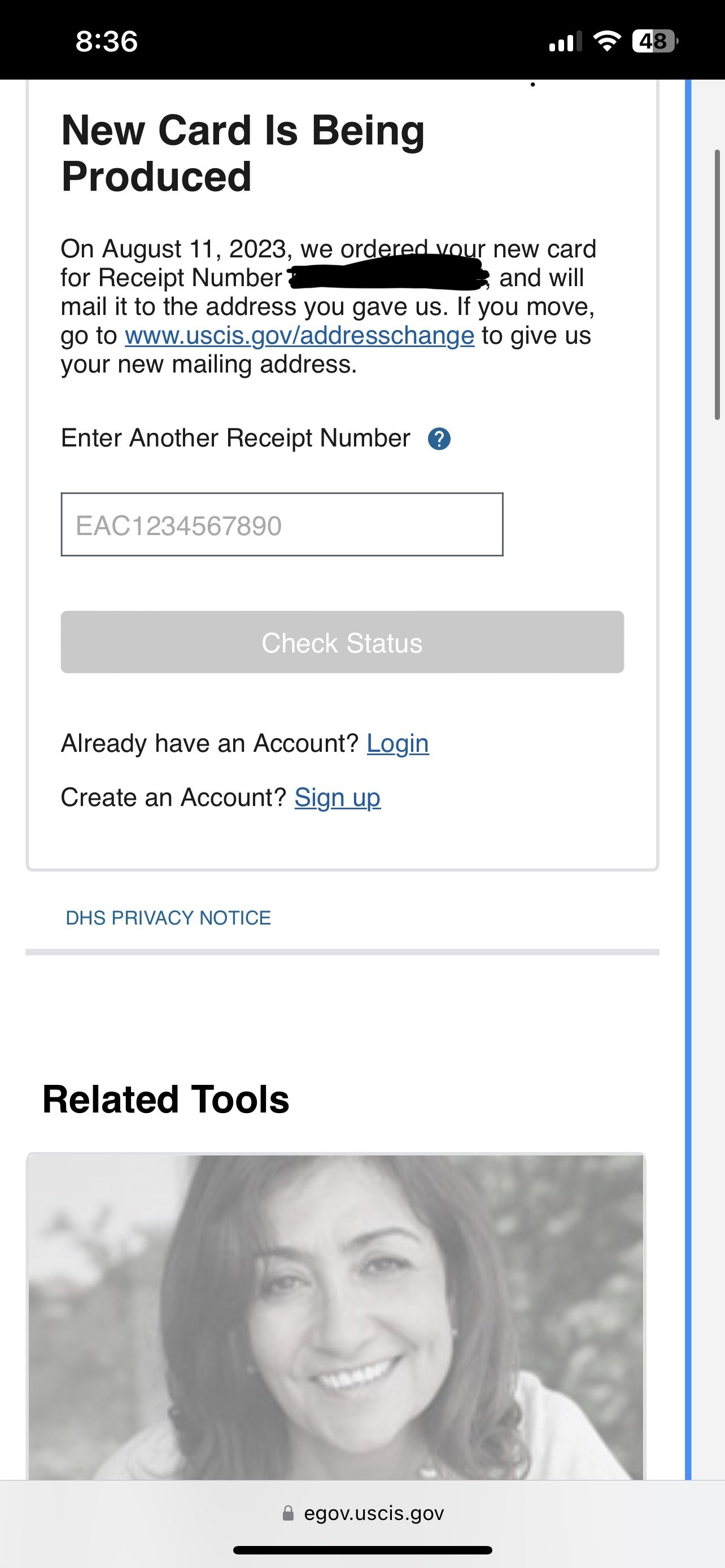Focus the EAC1234567890 receipt number field
This screenshot has width=725, height=1568.
point(282,524)
